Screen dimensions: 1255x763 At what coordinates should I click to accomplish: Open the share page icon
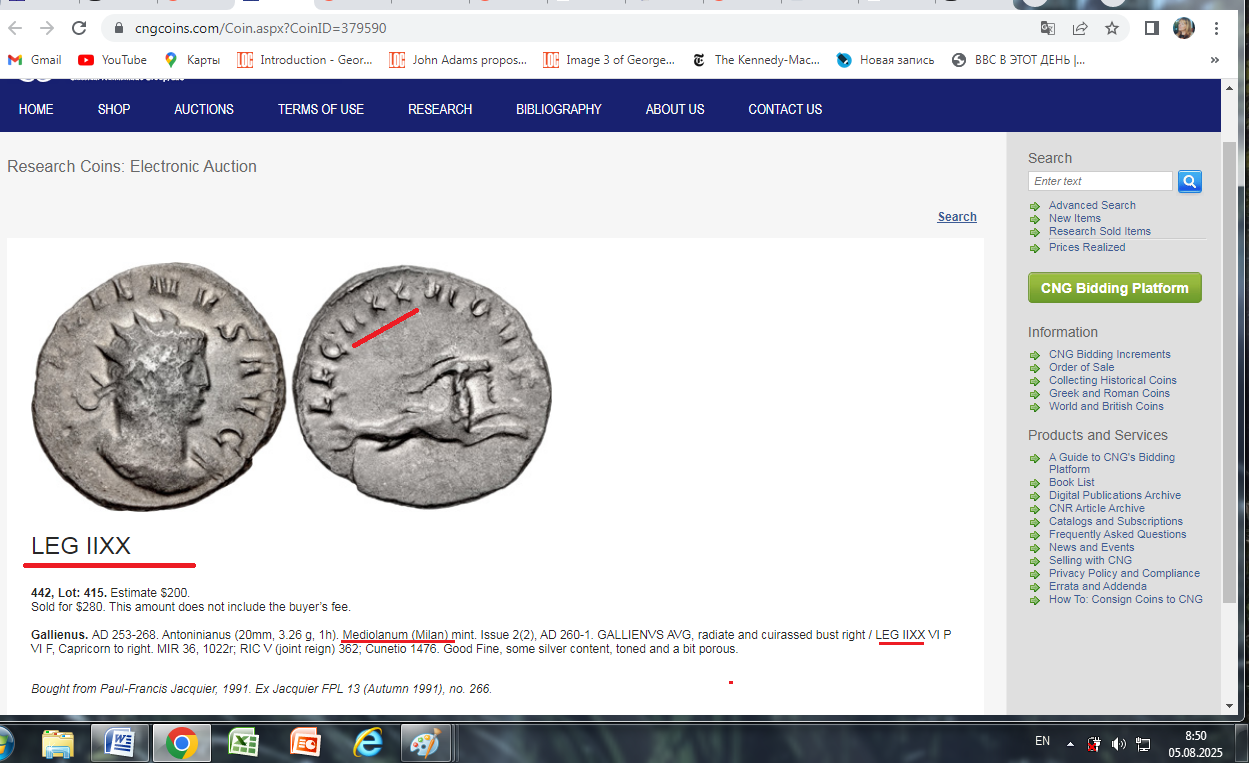point(1080,28)
